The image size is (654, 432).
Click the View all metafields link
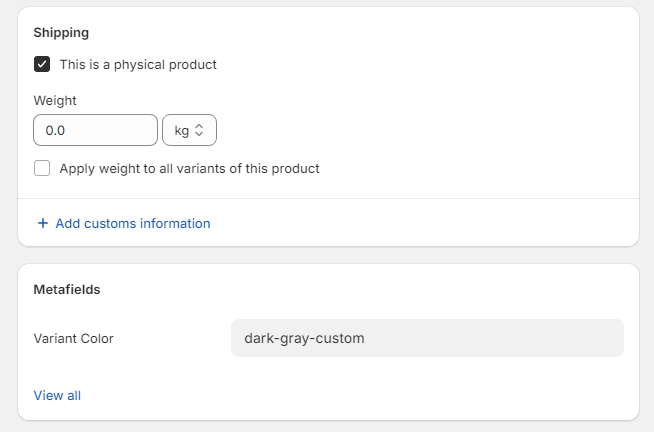[57, 395]
